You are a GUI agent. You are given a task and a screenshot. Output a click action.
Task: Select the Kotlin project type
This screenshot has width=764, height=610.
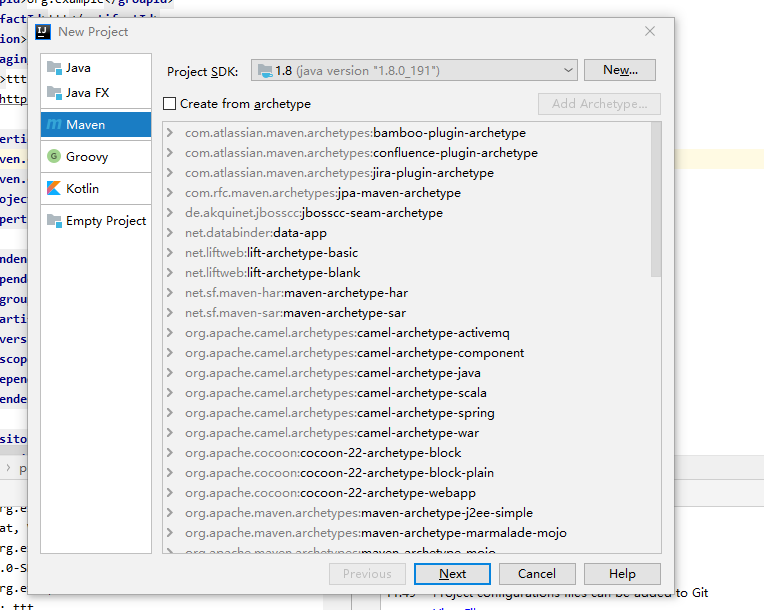tap(96, 188)
